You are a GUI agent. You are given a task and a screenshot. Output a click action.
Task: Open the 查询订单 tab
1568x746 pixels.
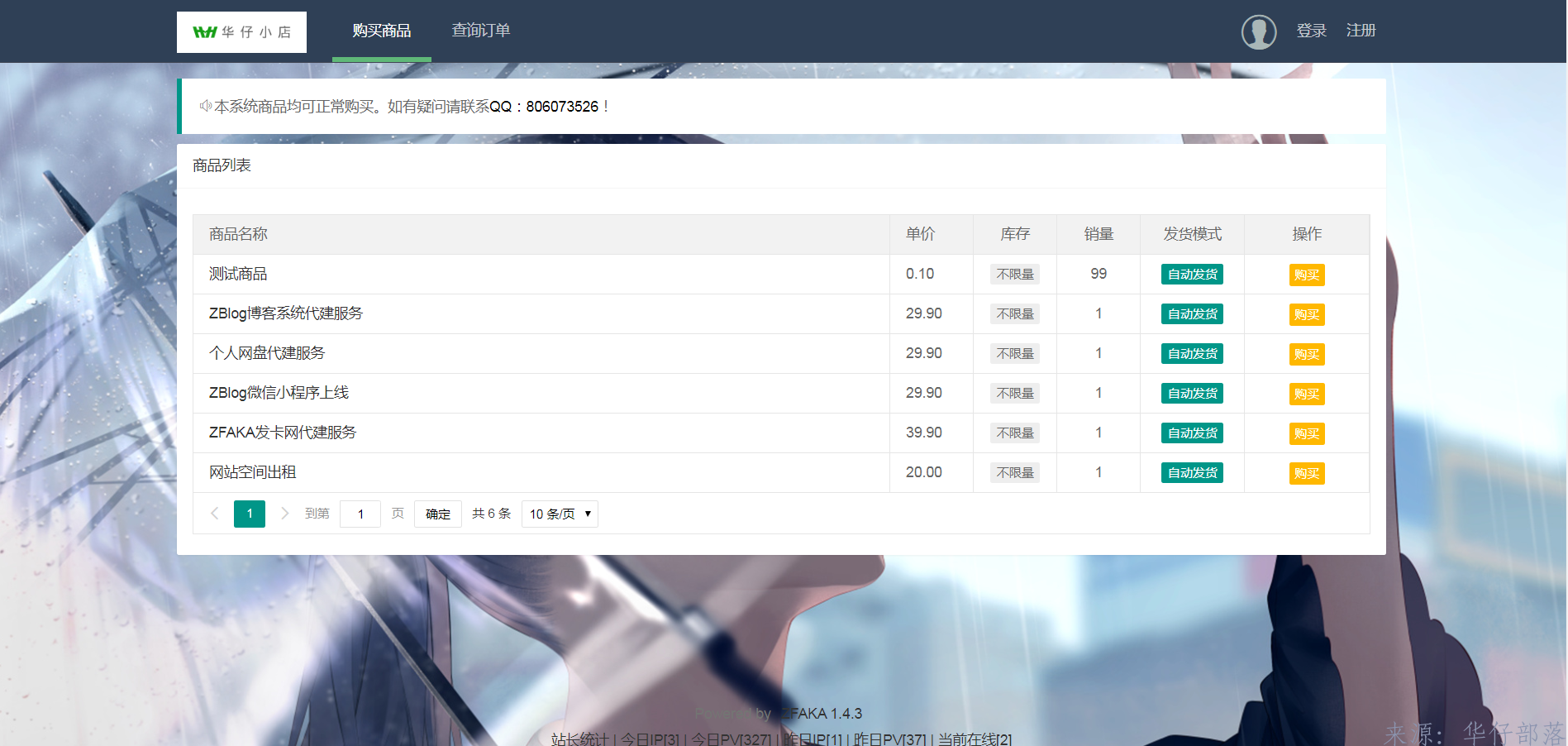point(481,31)
